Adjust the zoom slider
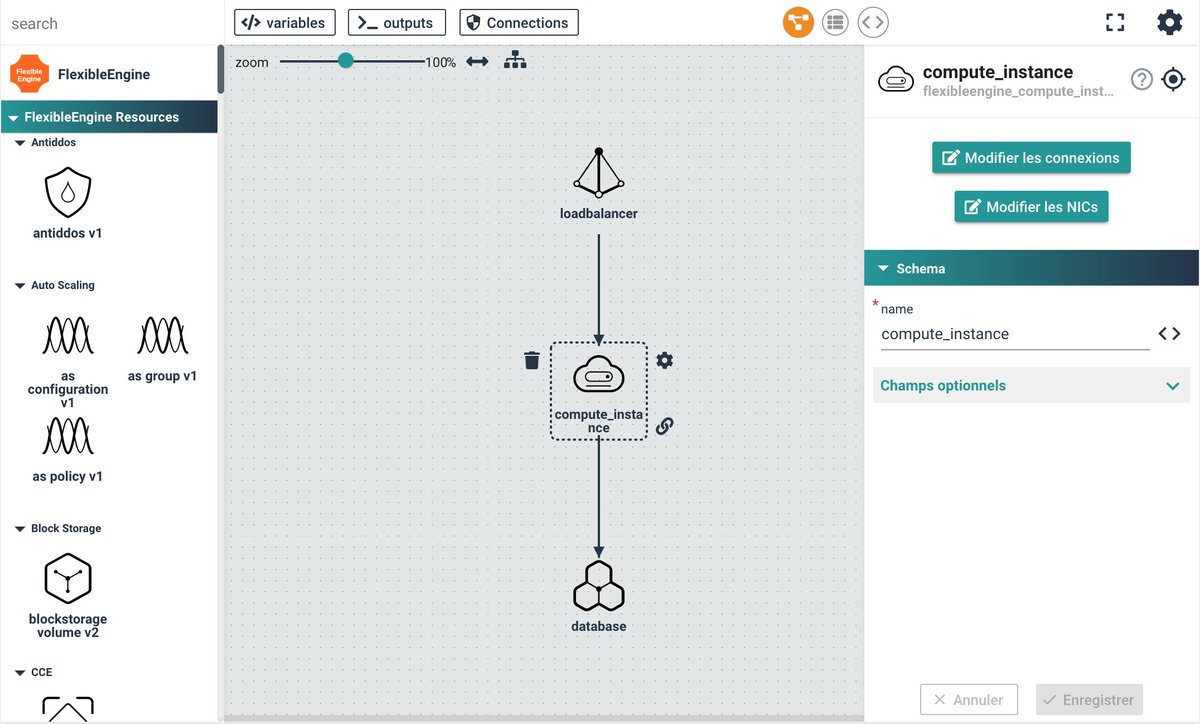The width and height of the screenshot is (1200, 724). click(346, 60)
